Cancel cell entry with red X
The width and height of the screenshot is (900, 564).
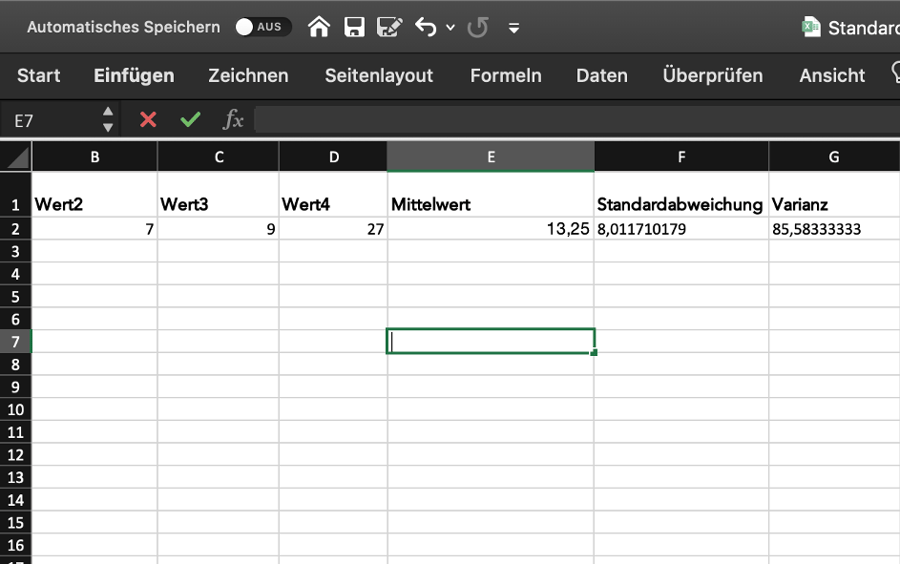pyautogui.click(x=148, y=120)
